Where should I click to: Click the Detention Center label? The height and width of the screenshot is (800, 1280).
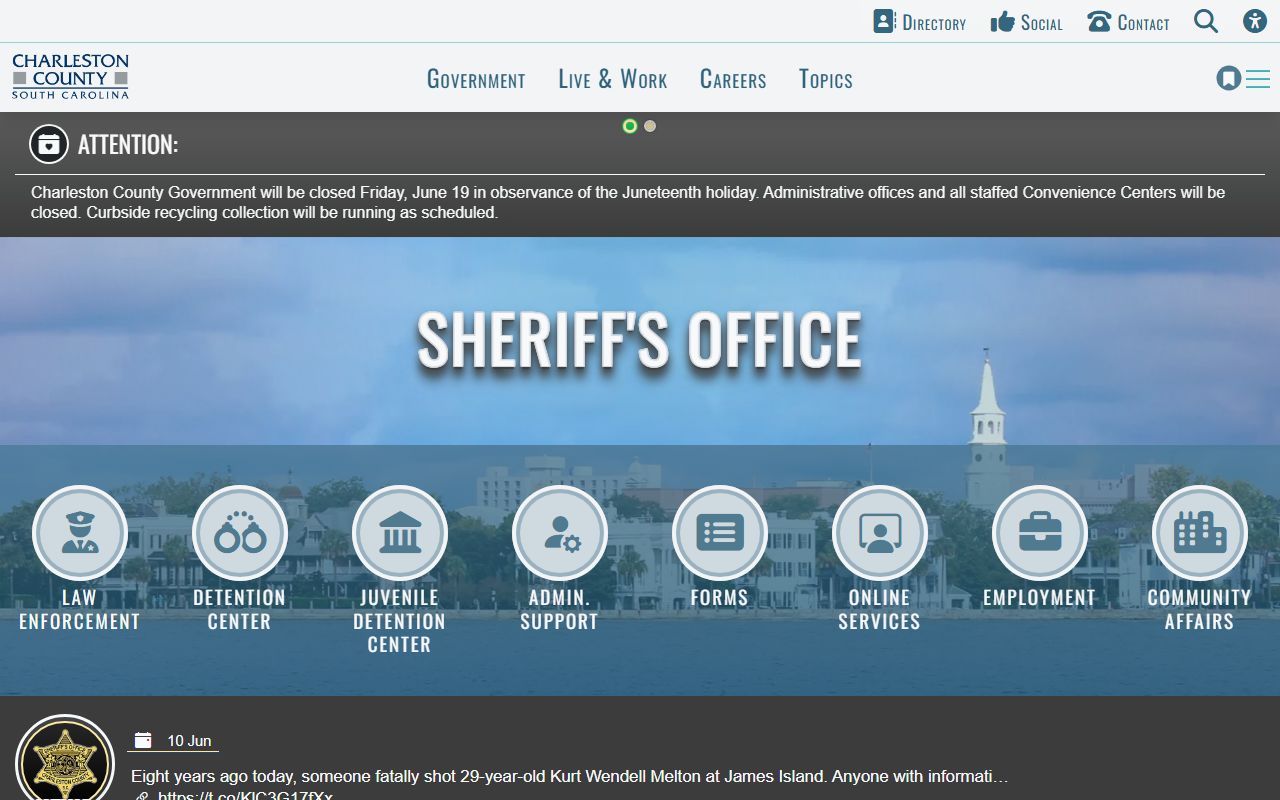(240, 609)
